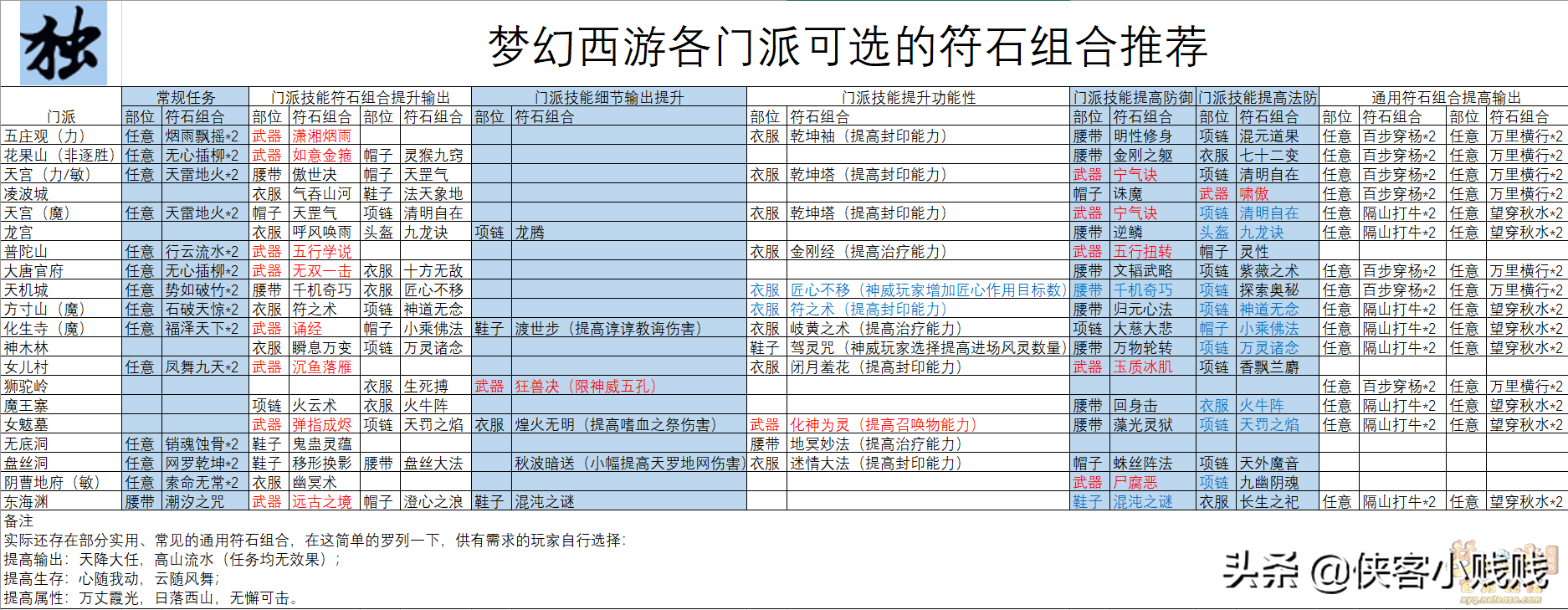Select the 提高生存：心随我动，云随风舞 note line

click(112, 578)
